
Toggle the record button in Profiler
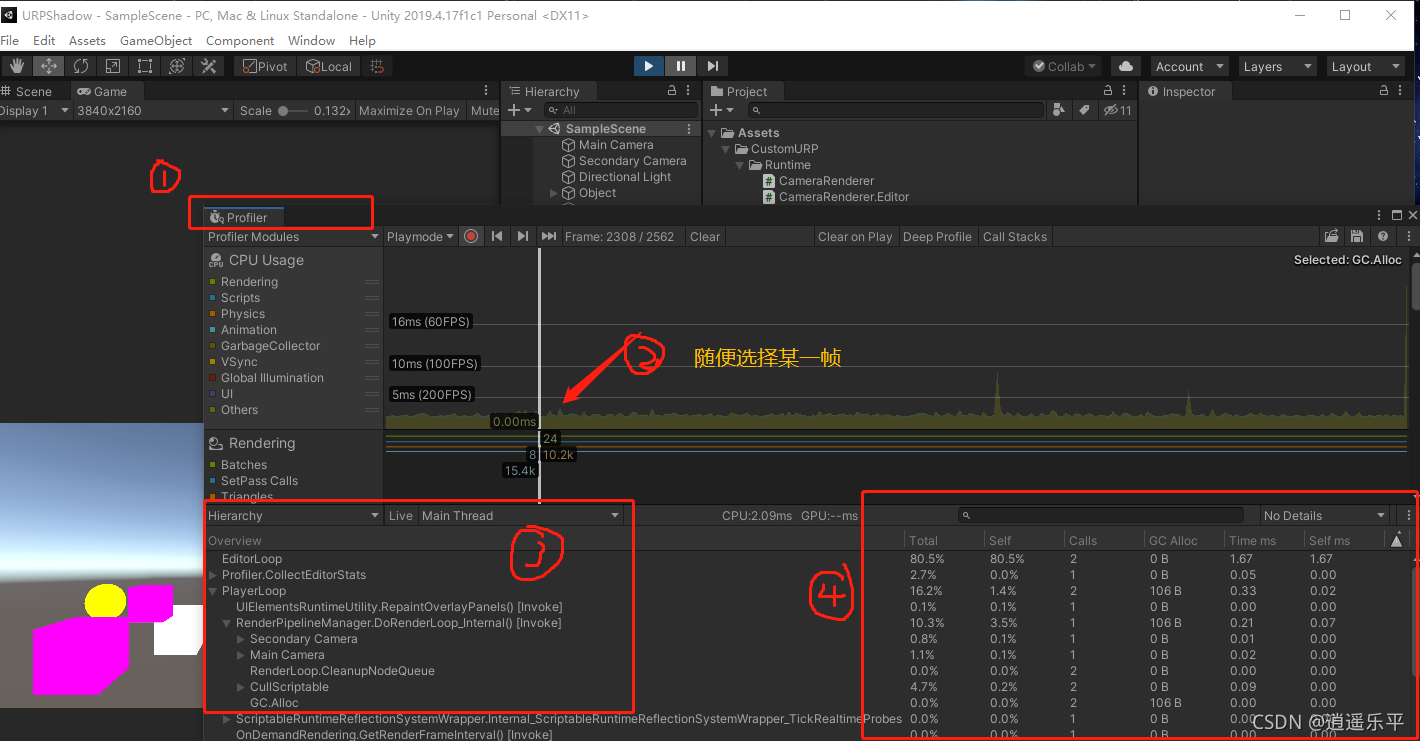[470, 236]
